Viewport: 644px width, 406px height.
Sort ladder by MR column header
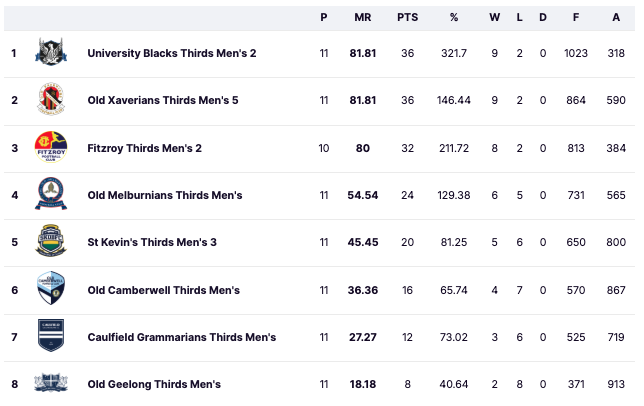click(363, 17)
